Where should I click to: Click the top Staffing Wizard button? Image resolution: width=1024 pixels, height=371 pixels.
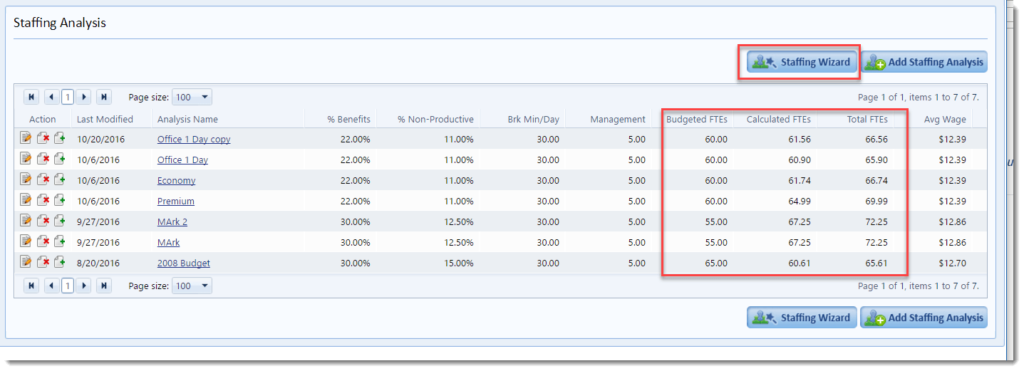(x=801, y=62)
